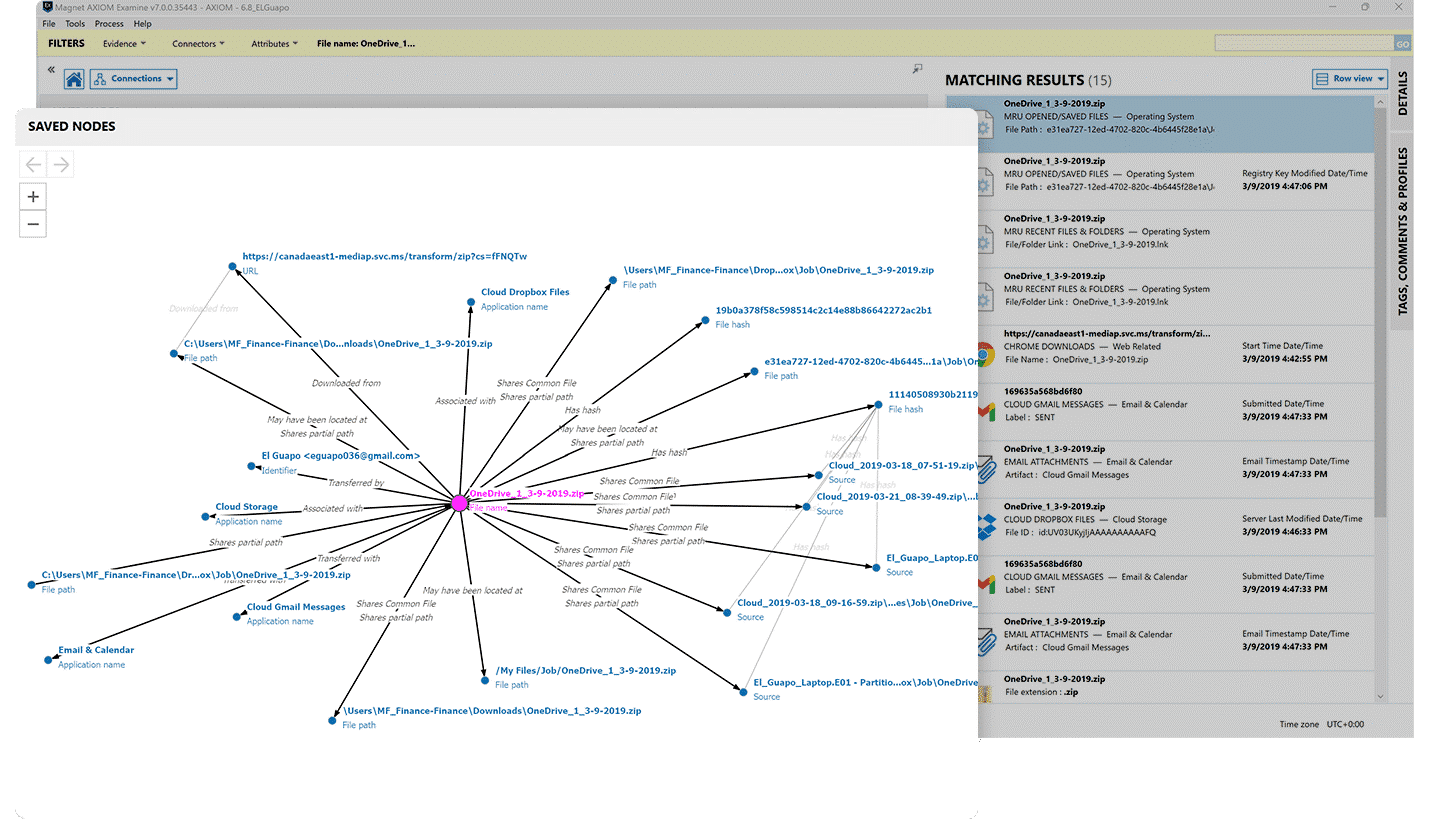This screenshot has height=840, width=1433.
Task: Select the Cloud_2019-03-21_08-39-49.zip source node
Action: coord(806,507)
